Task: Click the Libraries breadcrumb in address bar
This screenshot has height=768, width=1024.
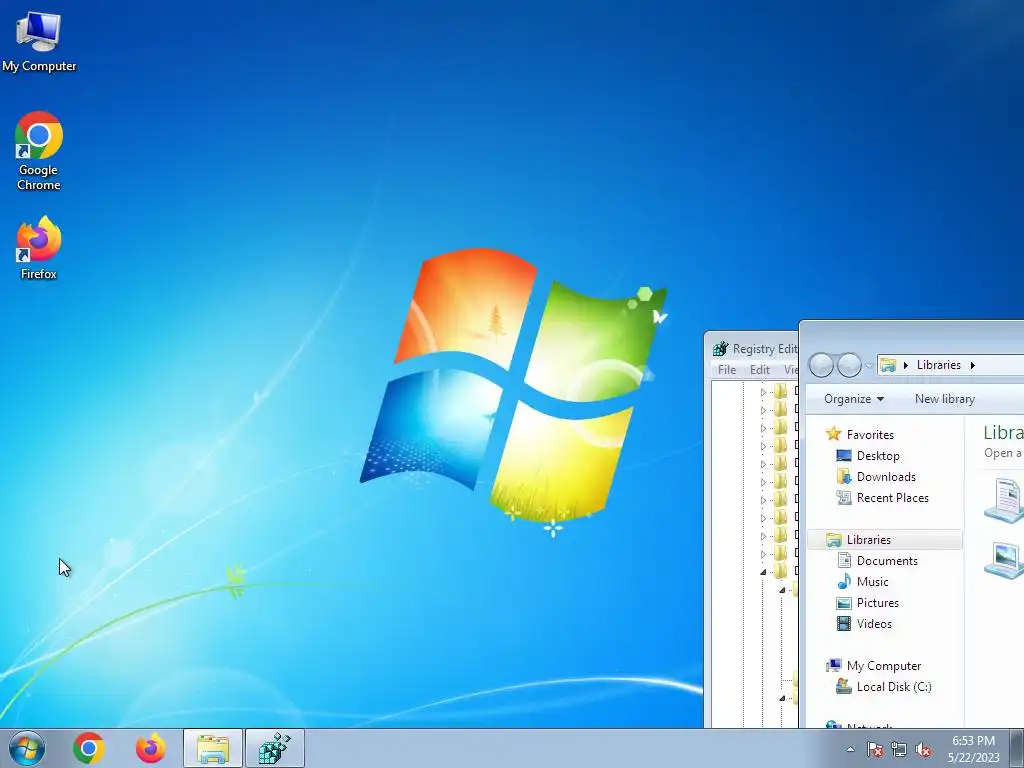Action: point(938,365)
